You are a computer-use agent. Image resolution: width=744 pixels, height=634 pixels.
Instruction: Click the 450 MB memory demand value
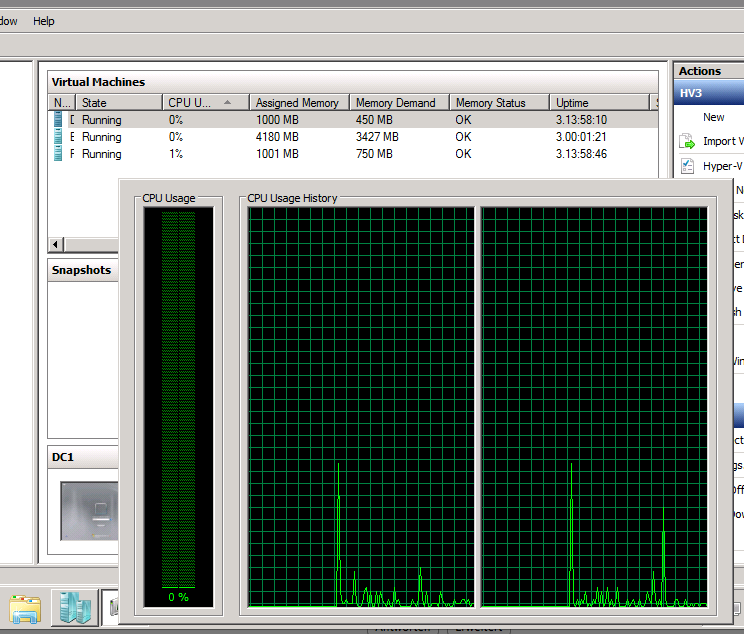point(374,120)
